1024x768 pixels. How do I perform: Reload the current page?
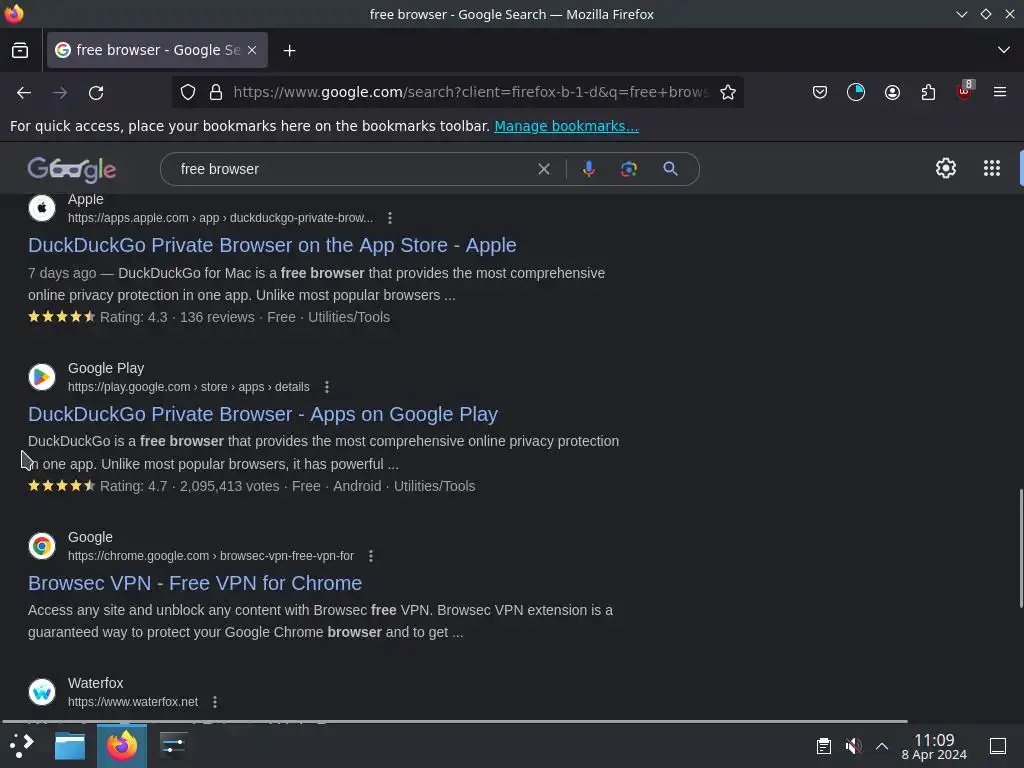click(x=96, y=93)
